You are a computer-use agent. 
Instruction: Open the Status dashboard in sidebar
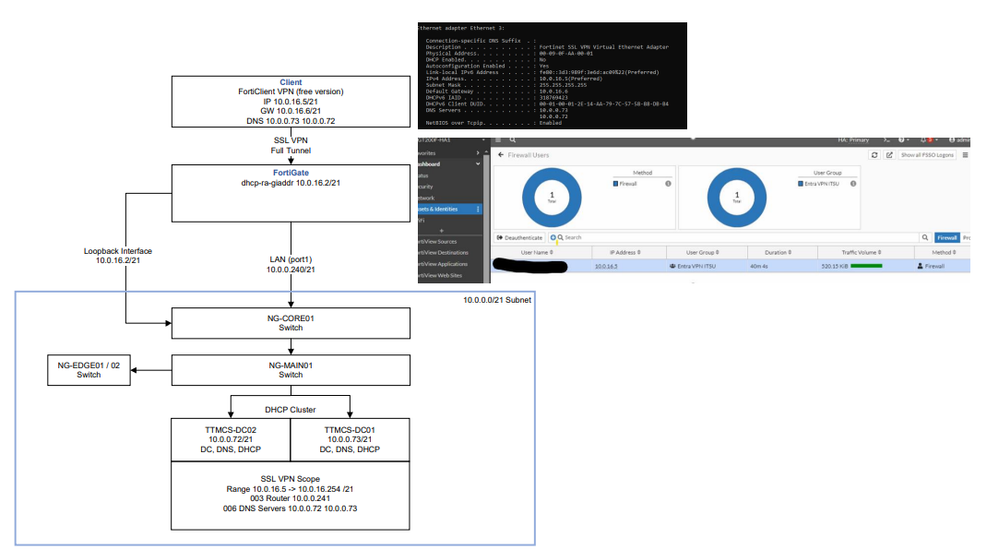(x=449, y=175)
